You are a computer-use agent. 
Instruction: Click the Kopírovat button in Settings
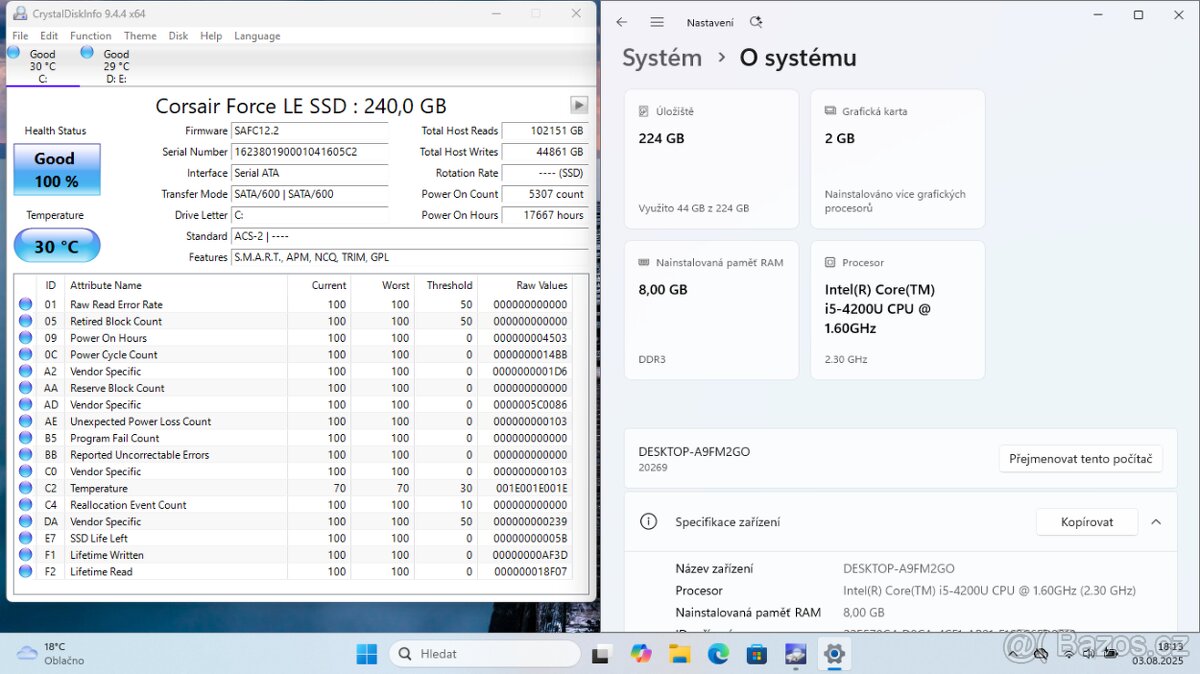tap(1087, 521)
